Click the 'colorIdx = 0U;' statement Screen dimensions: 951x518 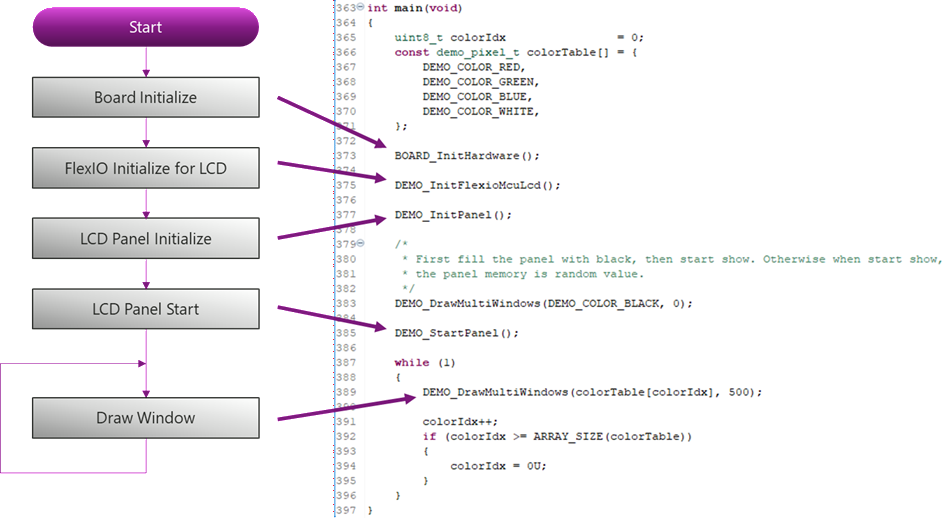498,466
